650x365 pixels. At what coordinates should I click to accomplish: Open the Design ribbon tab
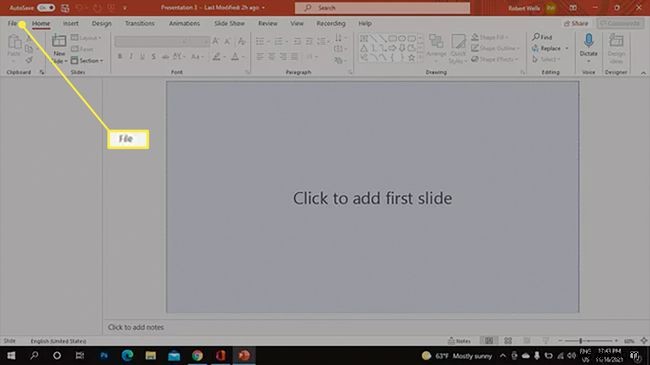[x=102, y=24]
